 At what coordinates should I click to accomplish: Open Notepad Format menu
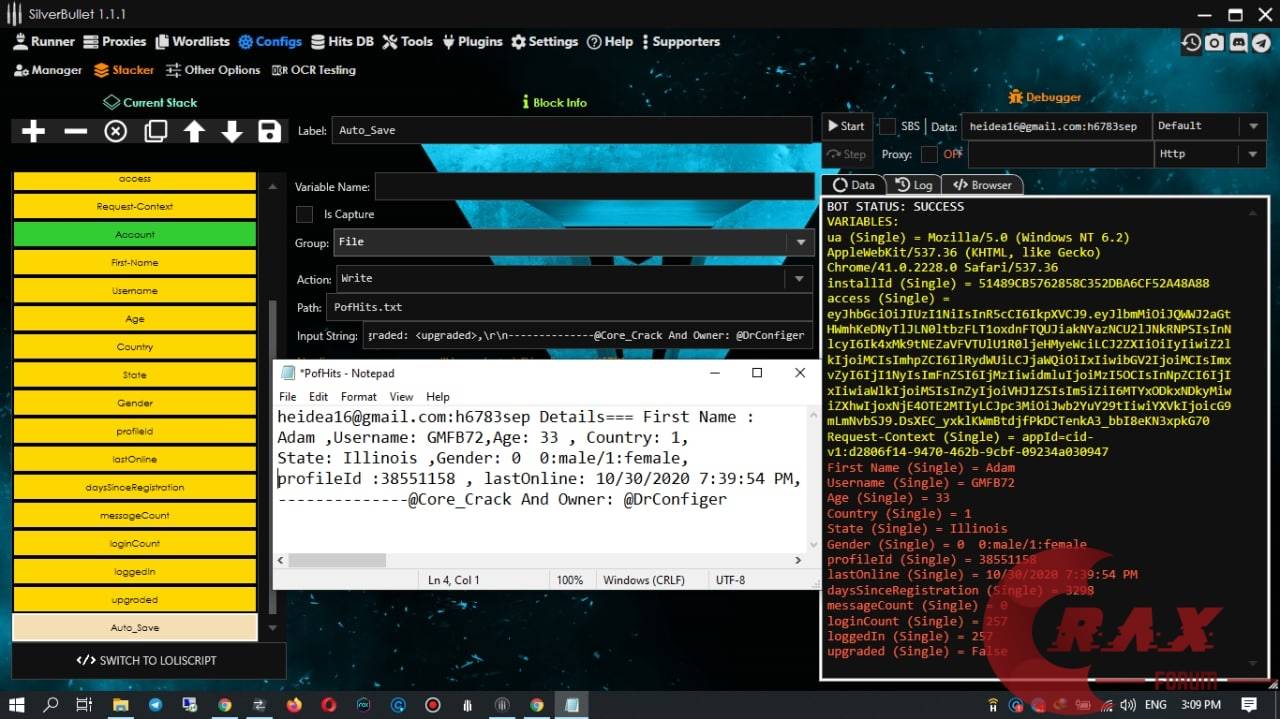[359, 396]
